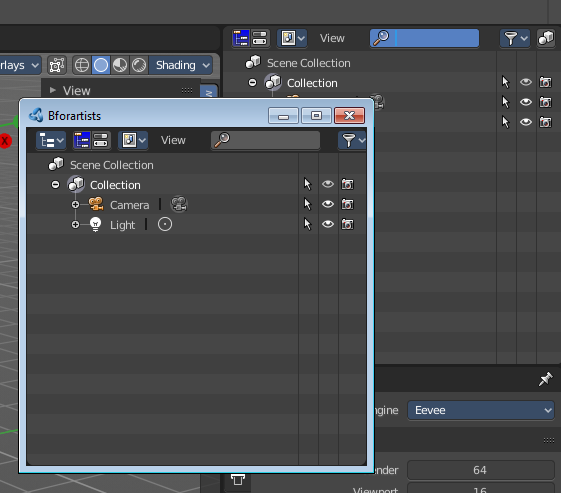Toggle selectability of Collection in Bforartists window
561x493 pixels.
point(308,184)
